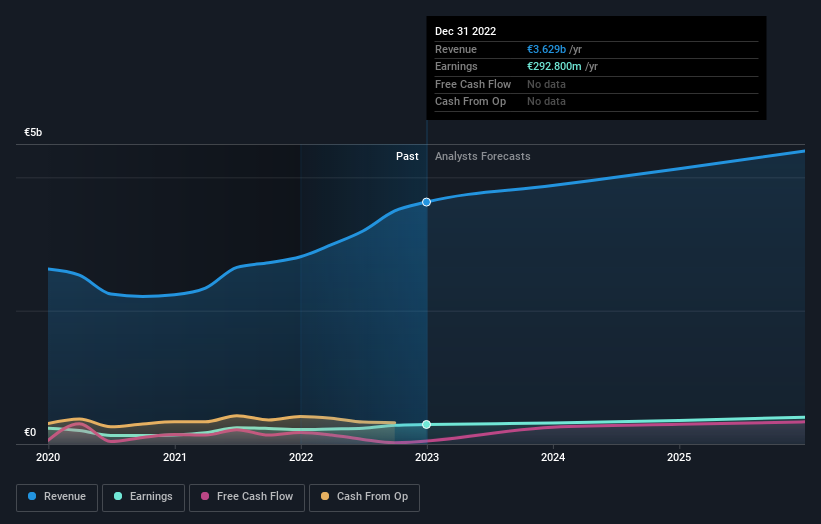821x524 pixels.
Task: Click Free Cash Flow row in tooltip
Action: pyautogui.click(x=596, y=84)
